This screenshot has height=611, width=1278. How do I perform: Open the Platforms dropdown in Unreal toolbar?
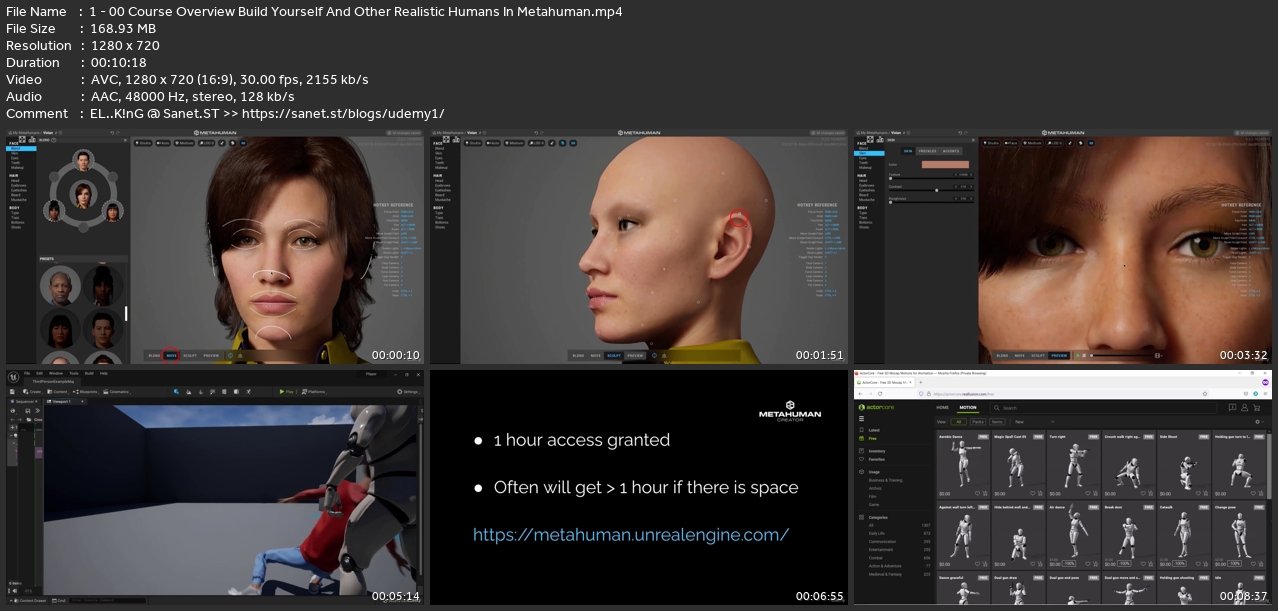pyautogui.click(x=313, y=392)
